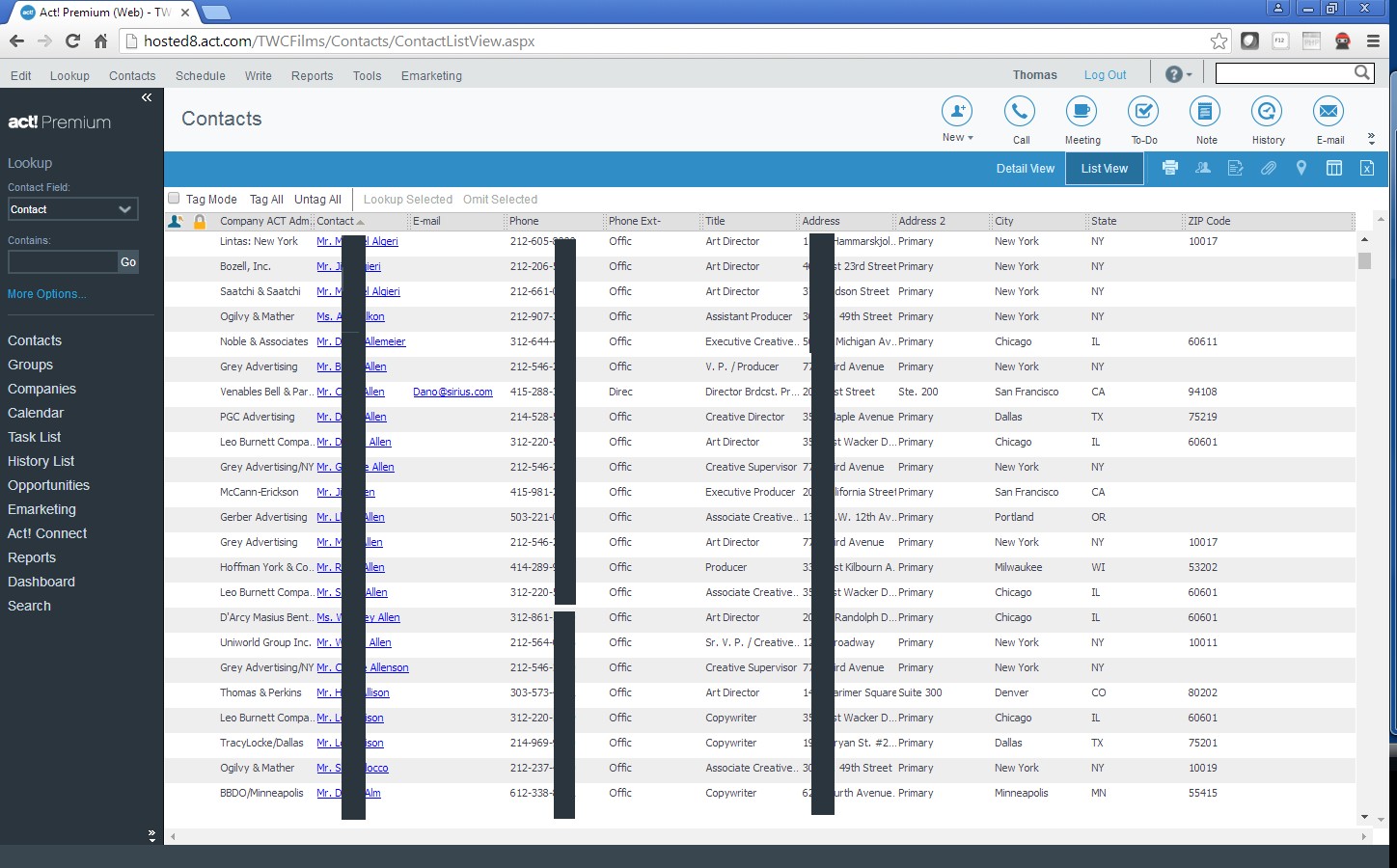This screenshot has width=1397, height=868.
Task: Switch to Detail View tab
Action: pos(1026,168)
